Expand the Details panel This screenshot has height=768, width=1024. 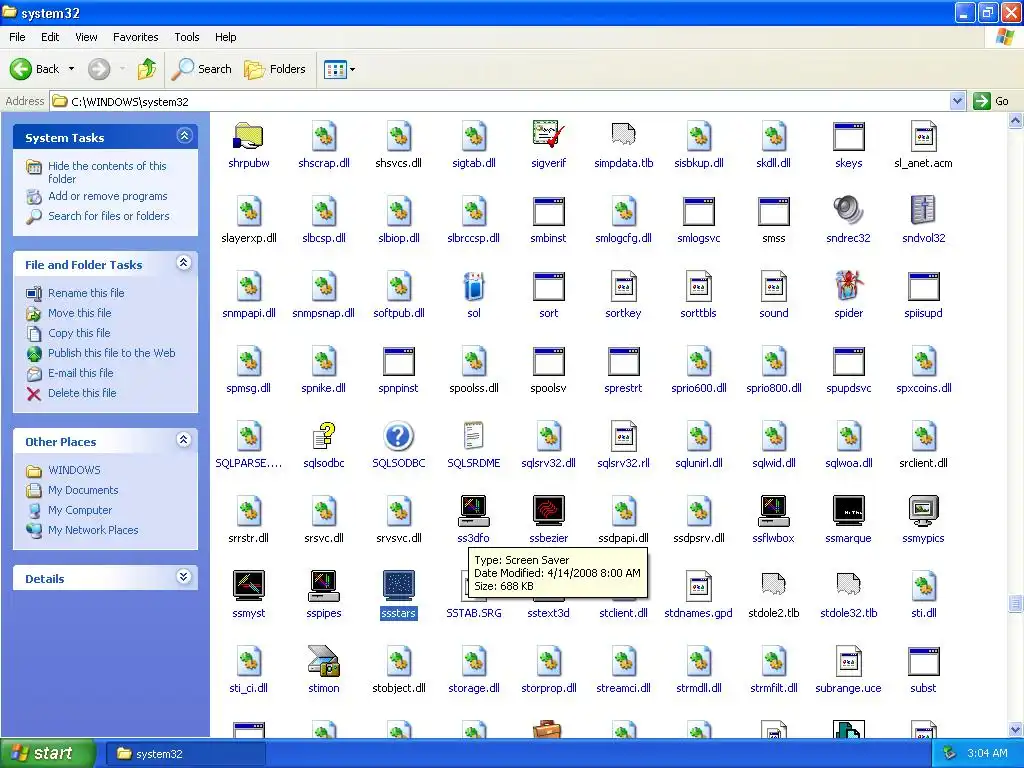[x=184, y=577]
